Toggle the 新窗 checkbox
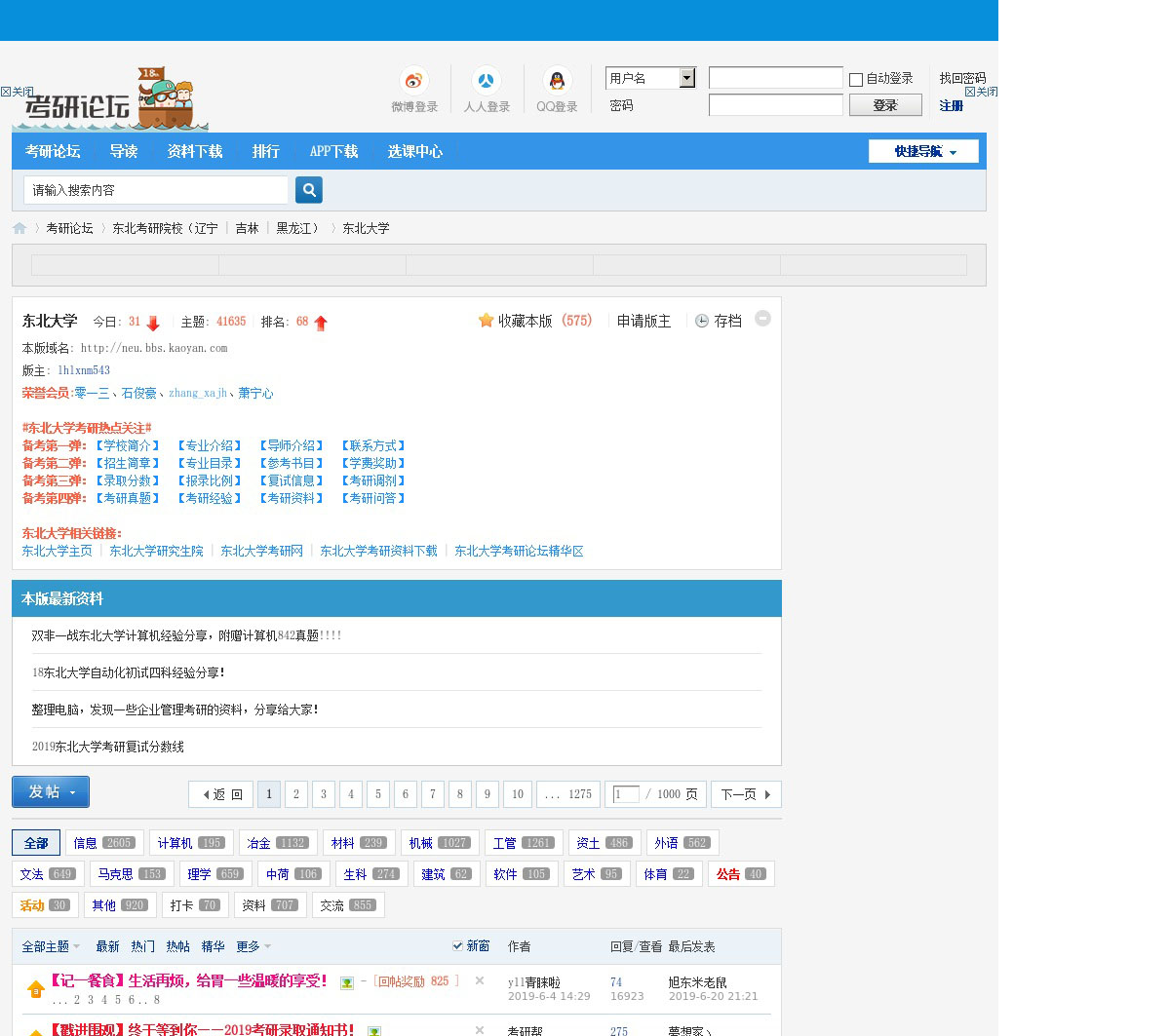The image size is (1170, 1036). point(457,945)
